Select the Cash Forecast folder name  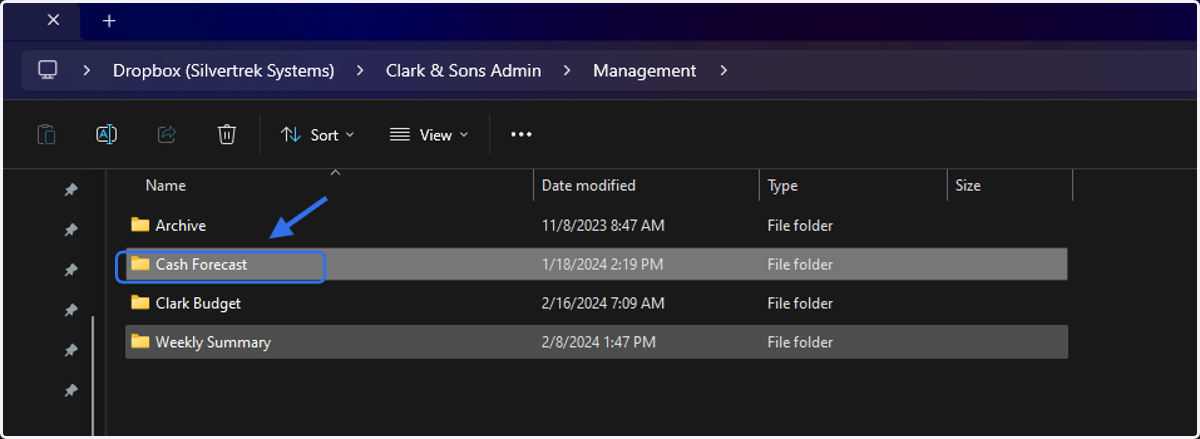(x=201, y=265)
